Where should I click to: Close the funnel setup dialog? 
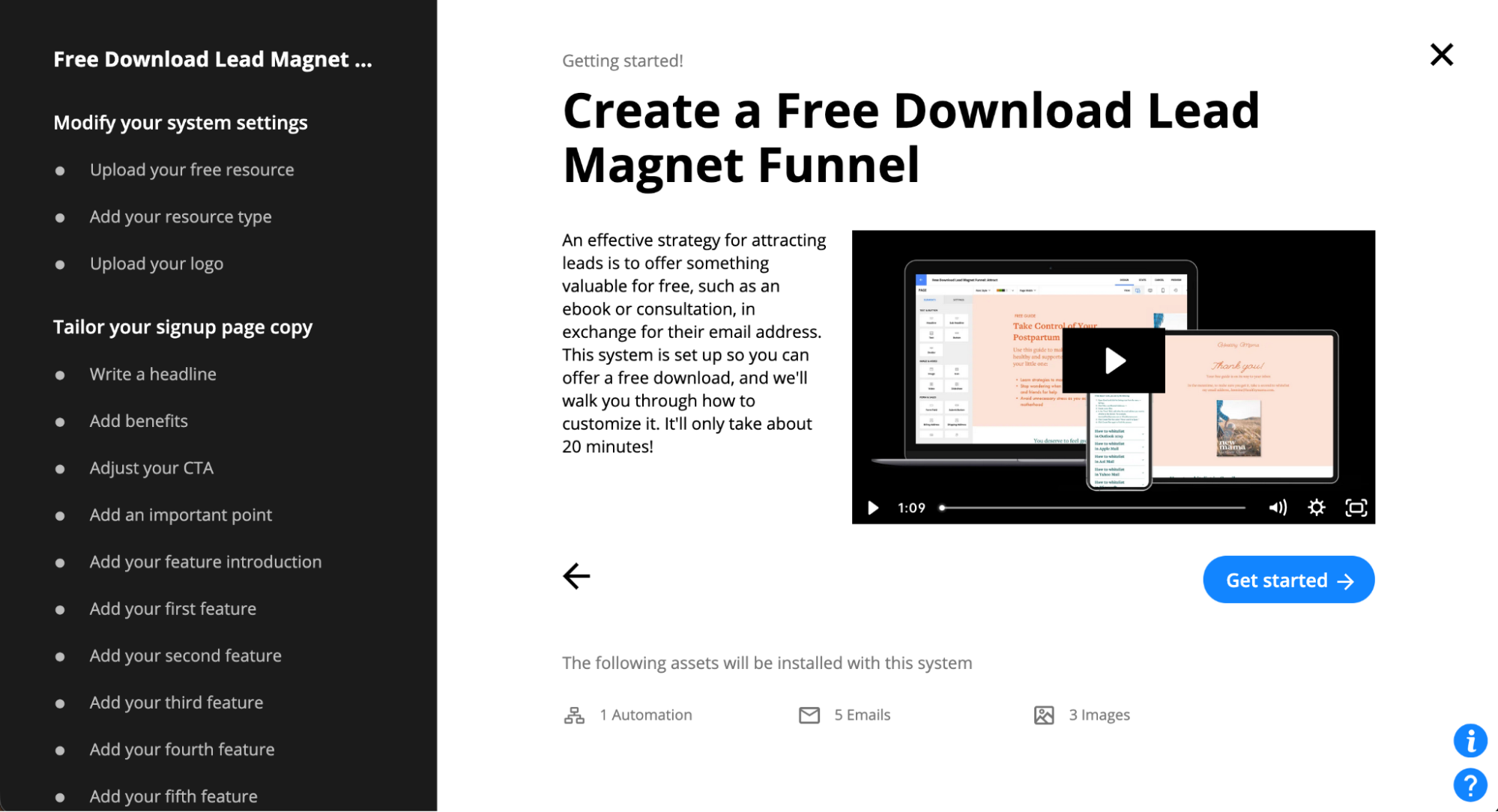1441,55
